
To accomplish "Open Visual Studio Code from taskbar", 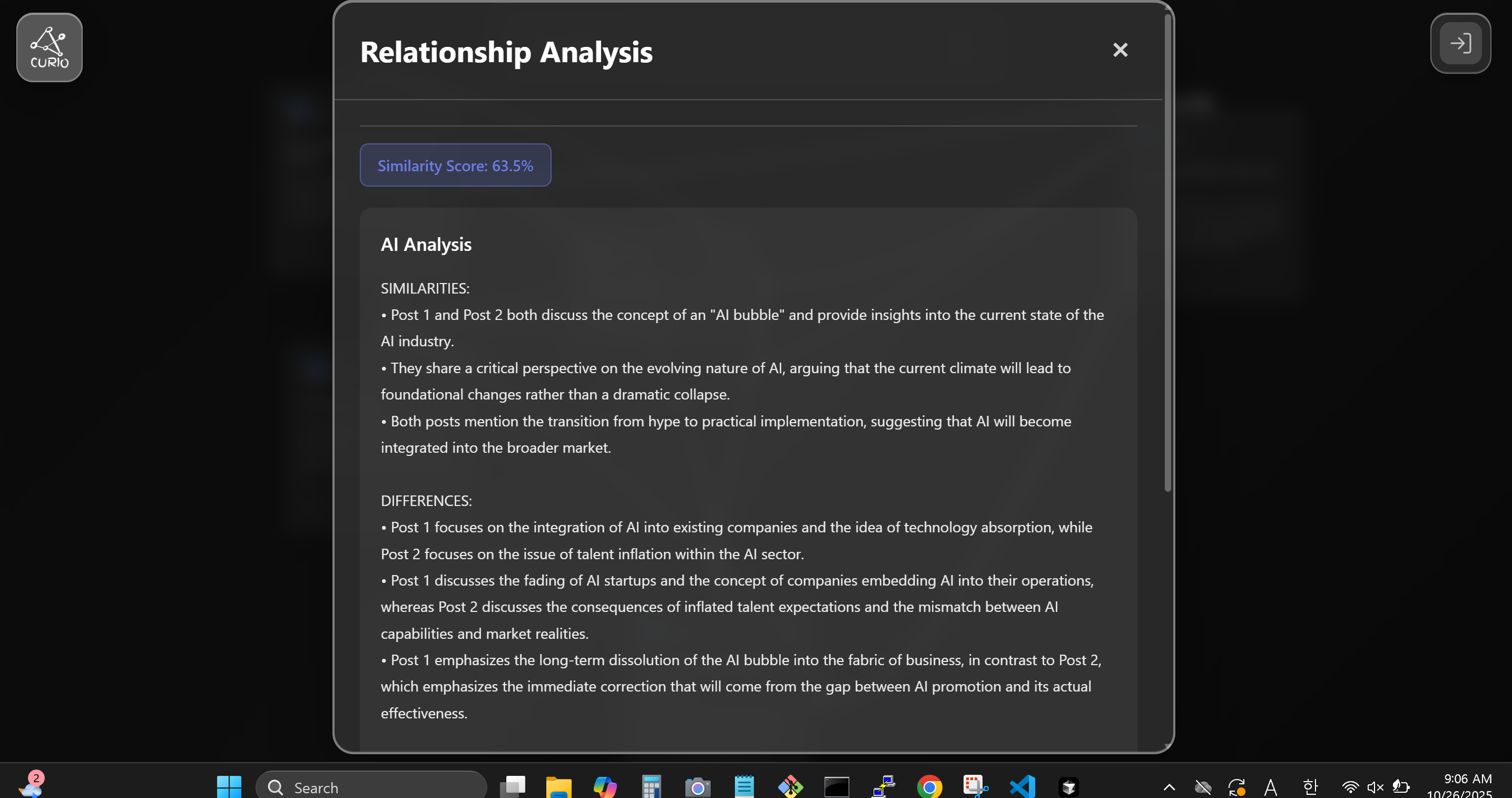I will tap(1022, 786).
